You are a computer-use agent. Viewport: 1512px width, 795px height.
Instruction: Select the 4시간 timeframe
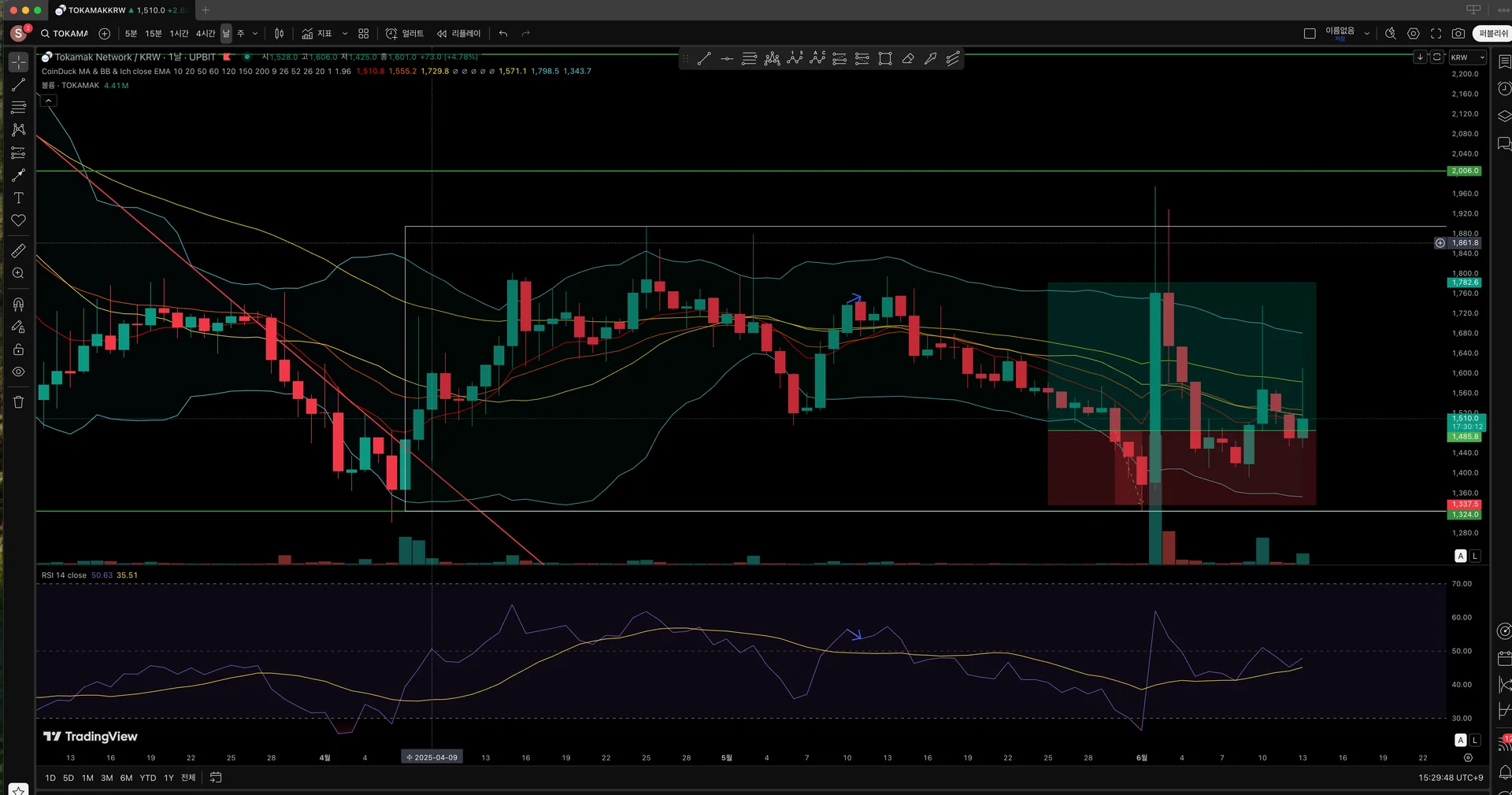coord(206,33)
